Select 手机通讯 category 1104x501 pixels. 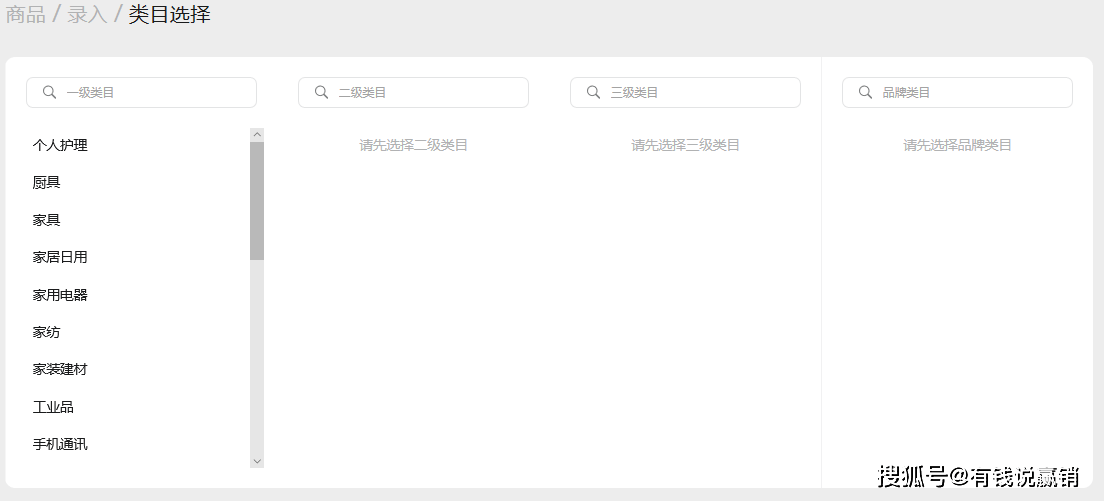coord(60,444)
